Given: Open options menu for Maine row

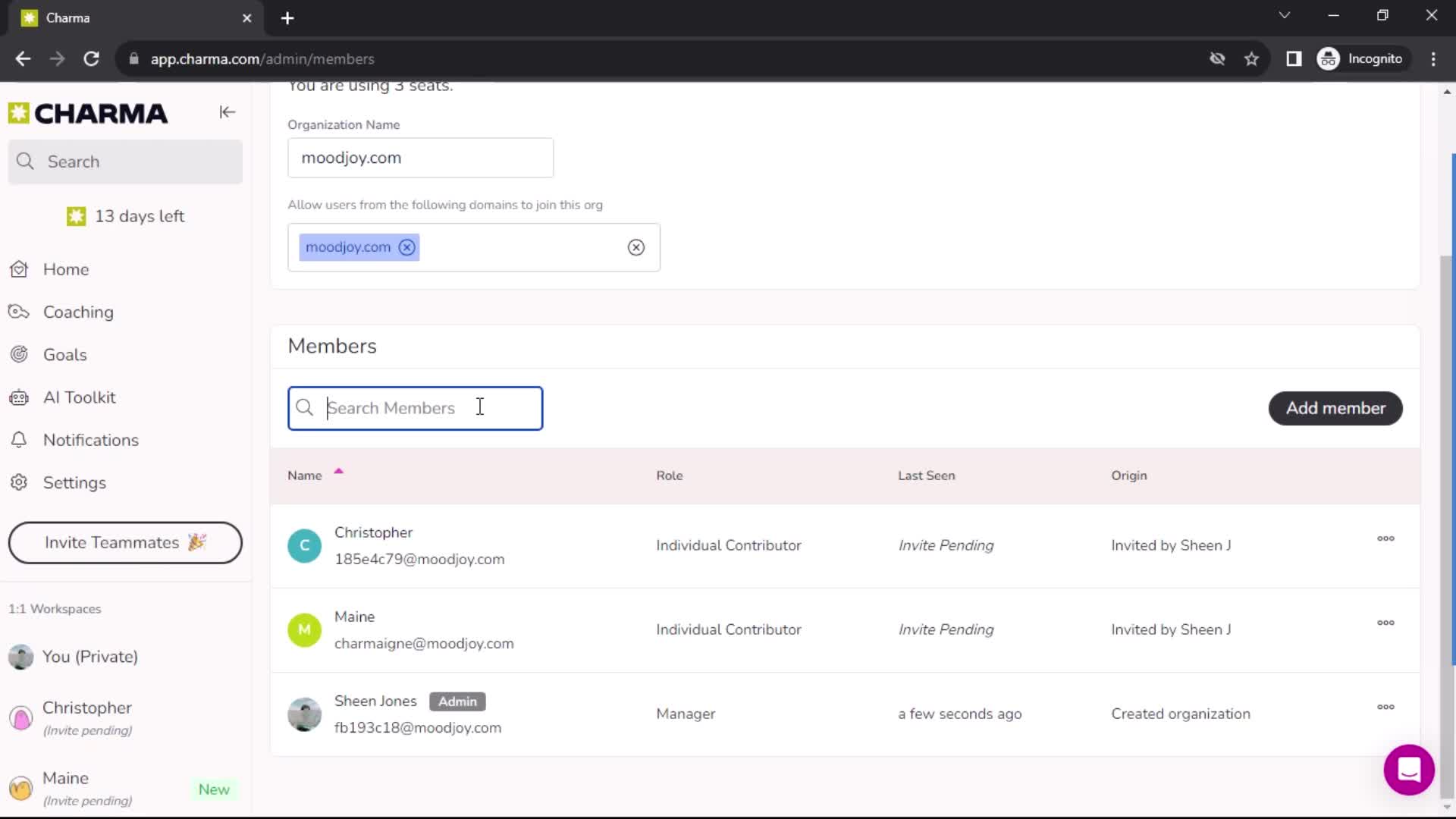Looking at the screenshot, I should (1385, 623).
